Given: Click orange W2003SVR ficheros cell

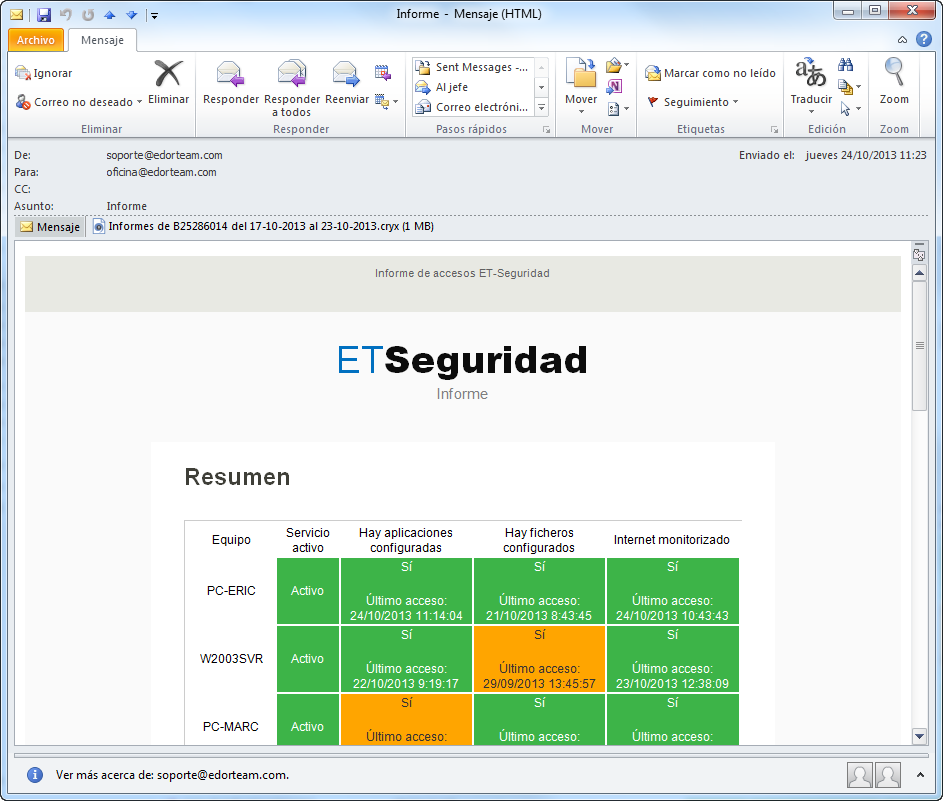Looking at the screenshot, I should [539, 659].
